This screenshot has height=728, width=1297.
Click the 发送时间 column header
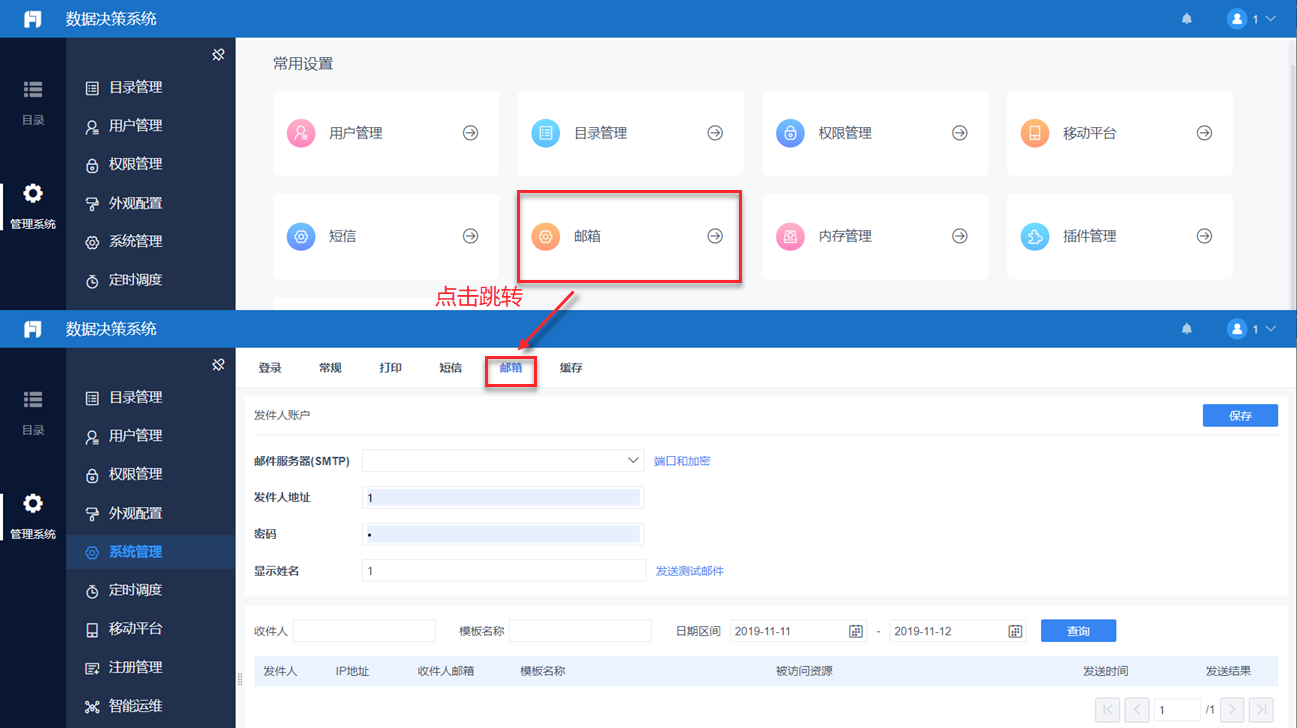[x=1105, y=671]
